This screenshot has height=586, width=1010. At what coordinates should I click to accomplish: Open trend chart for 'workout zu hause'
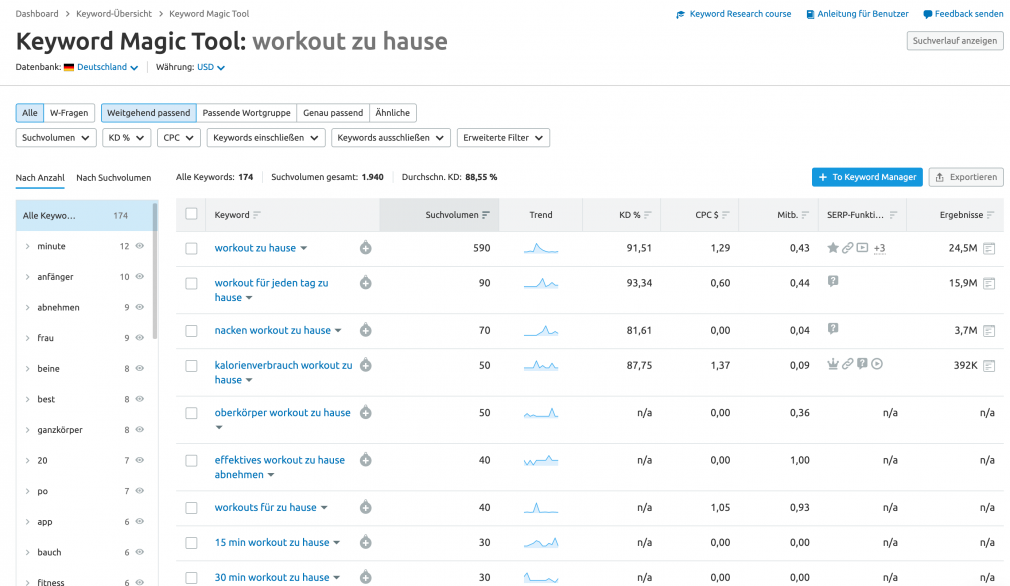pos(541,248)
